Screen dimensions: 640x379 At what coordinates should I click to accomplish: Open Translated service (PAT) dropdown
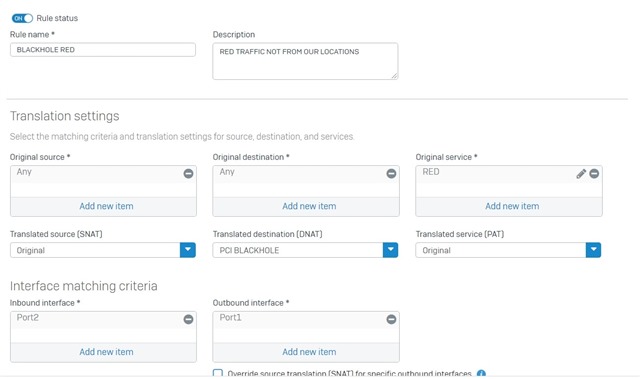[593, 250]
